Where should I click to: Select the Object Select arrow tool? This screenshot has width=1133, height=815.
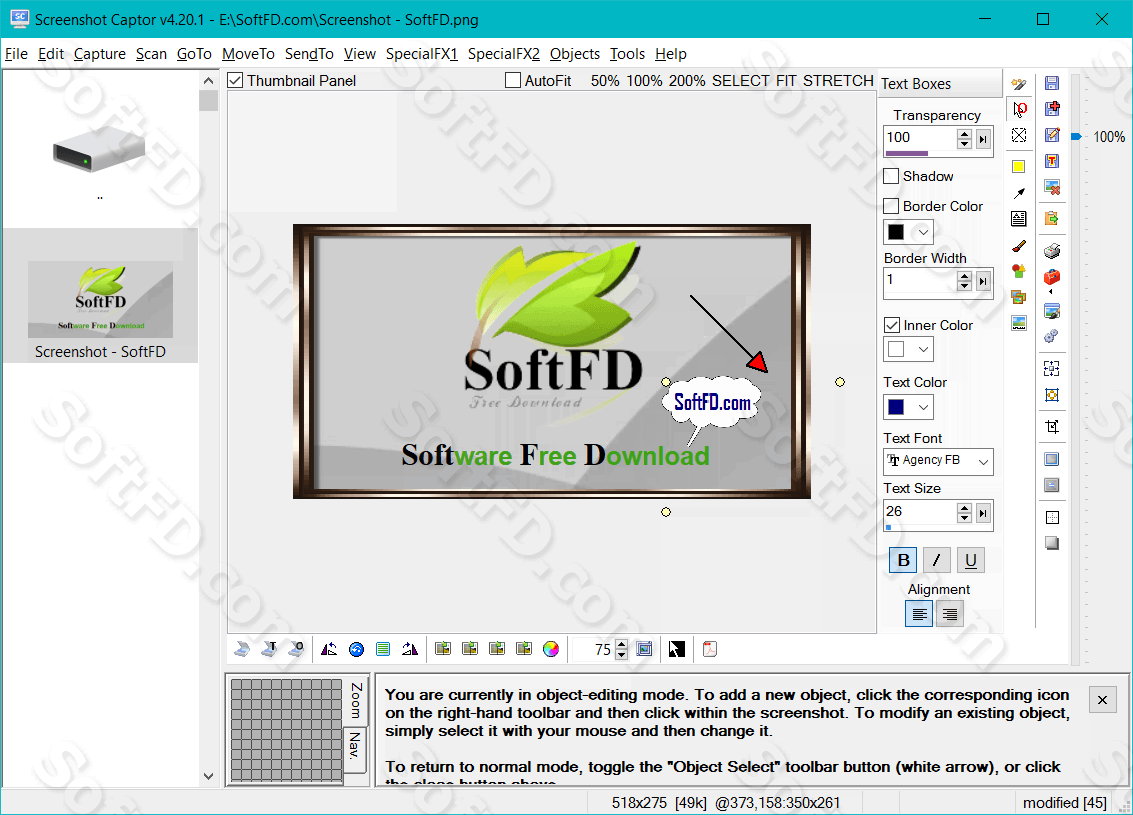1019,110
